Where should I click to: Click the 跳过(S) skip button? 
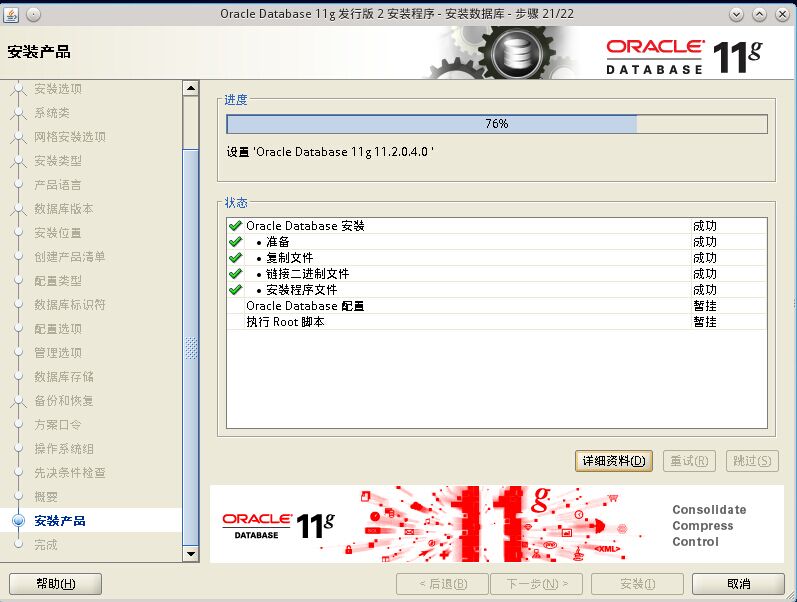coord(752,461)
